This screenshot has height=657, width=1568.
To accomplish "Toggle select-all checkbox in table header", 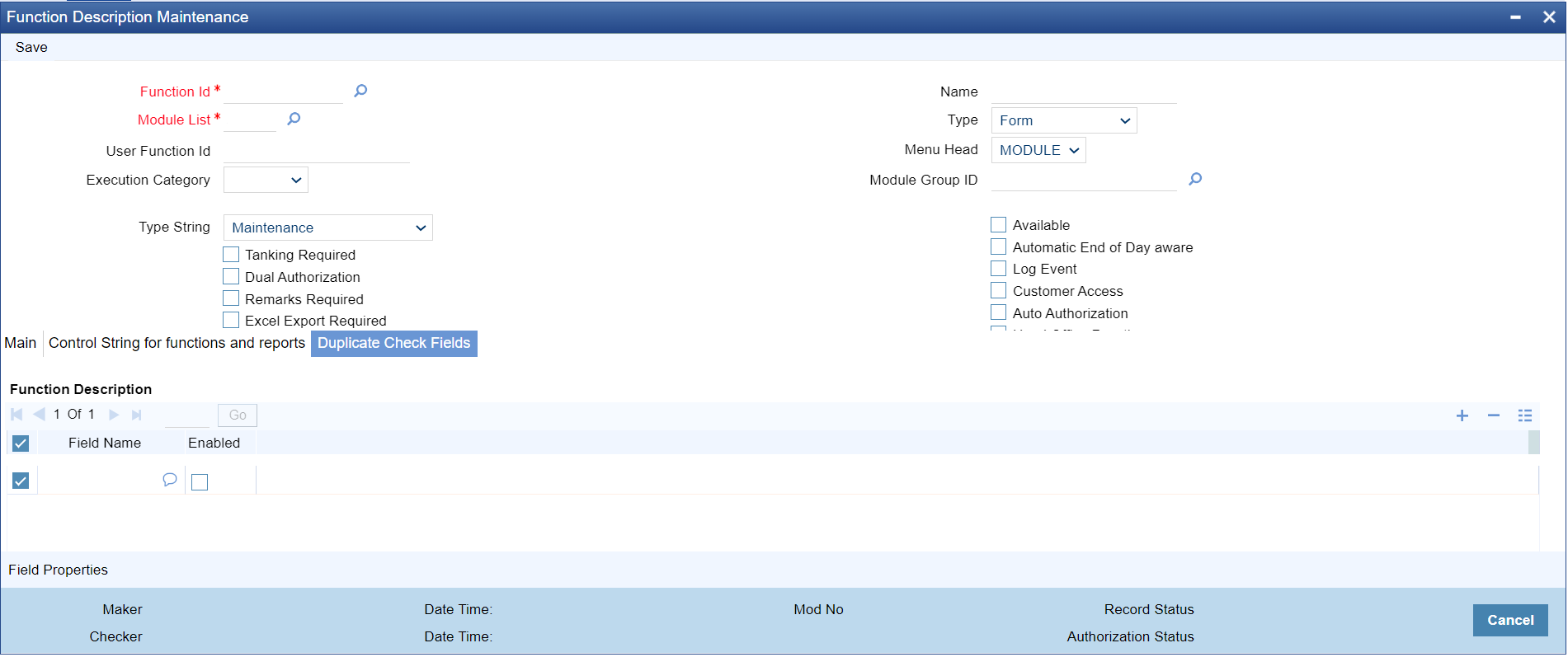I will 21,443.
